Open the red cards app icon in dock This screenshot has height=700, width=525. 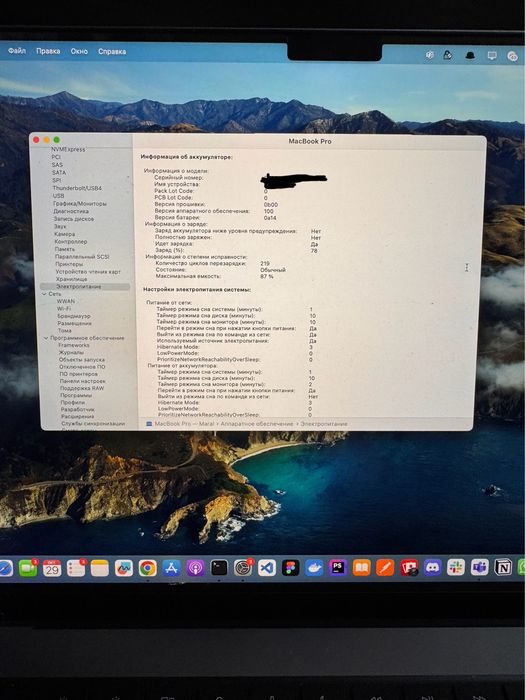[409, 567]
